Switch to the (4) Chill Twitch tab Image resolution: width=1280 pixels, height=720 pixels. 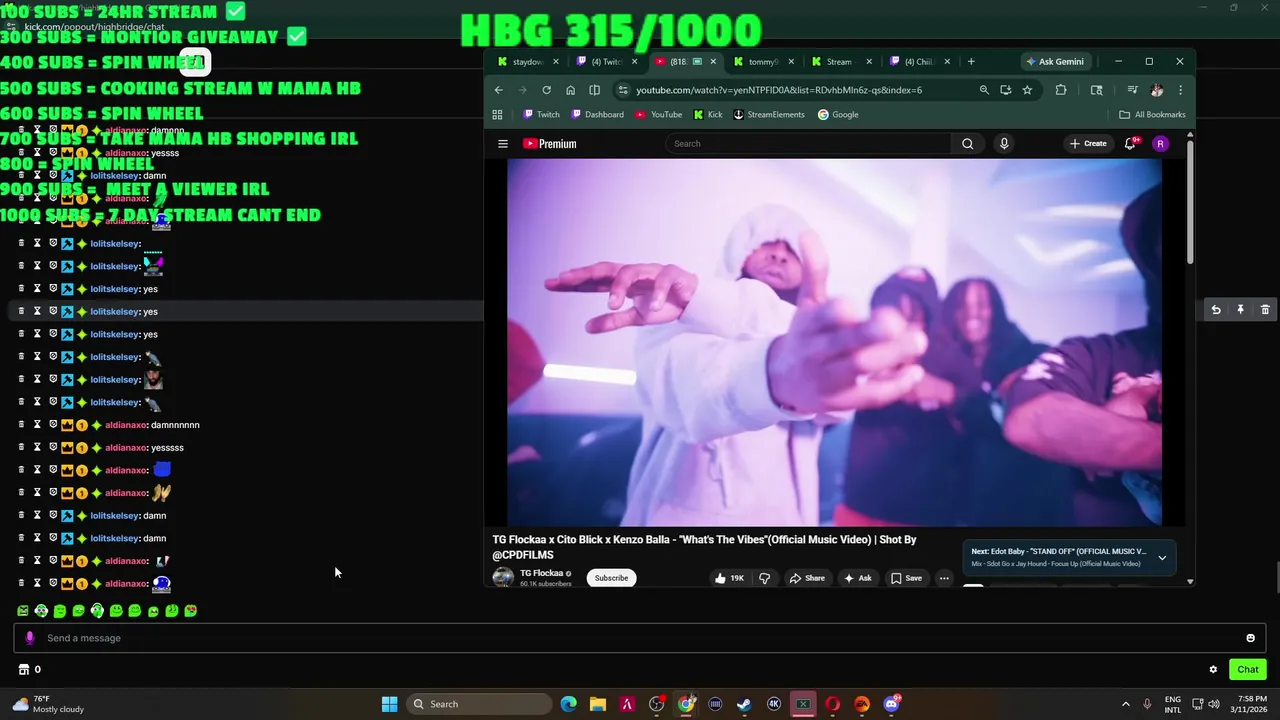click(920, 62)
